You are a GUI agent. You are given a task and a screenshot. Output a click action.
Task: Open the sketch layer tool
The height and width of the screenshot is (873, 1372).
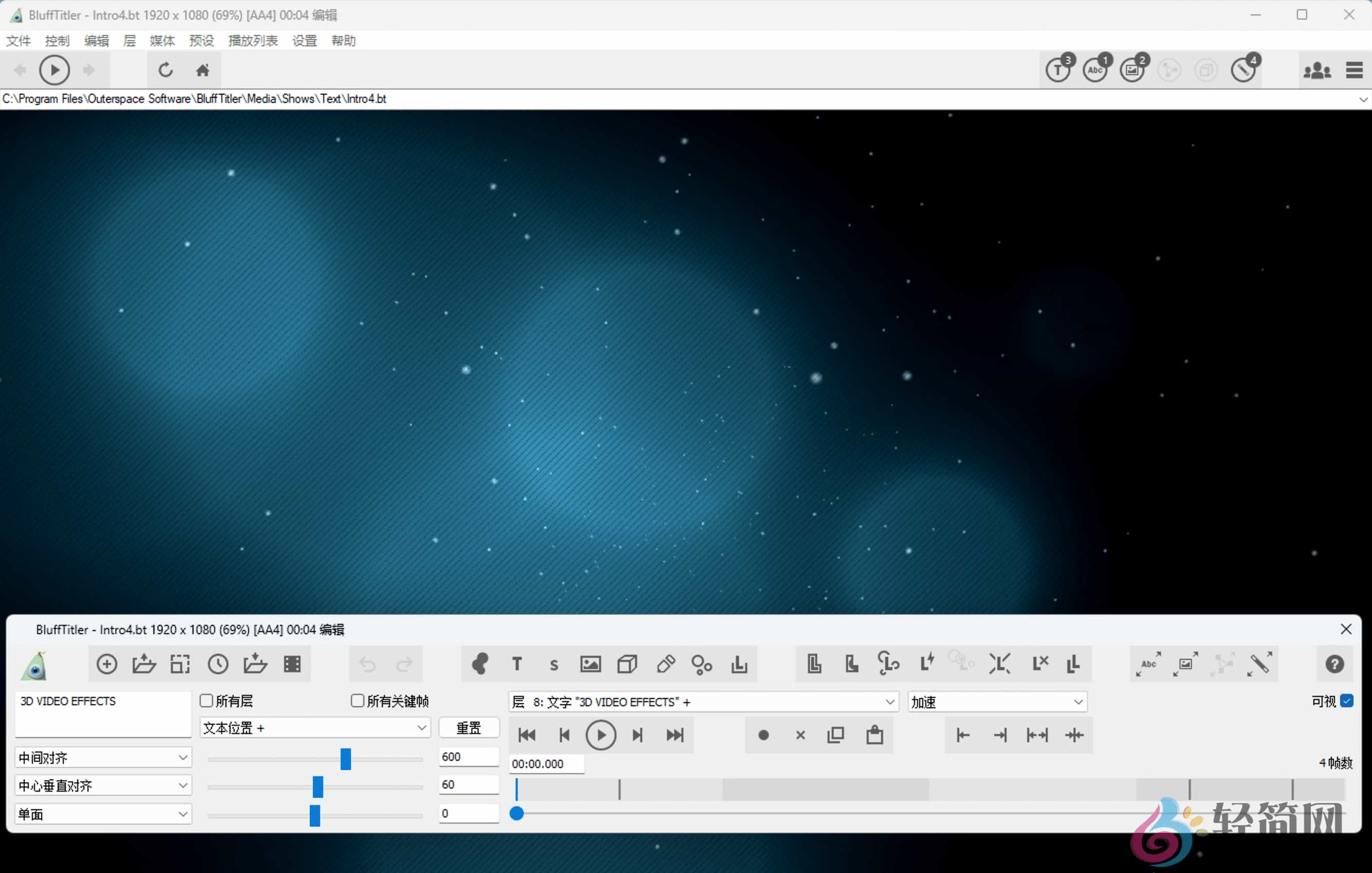click(x=665, y=664)
